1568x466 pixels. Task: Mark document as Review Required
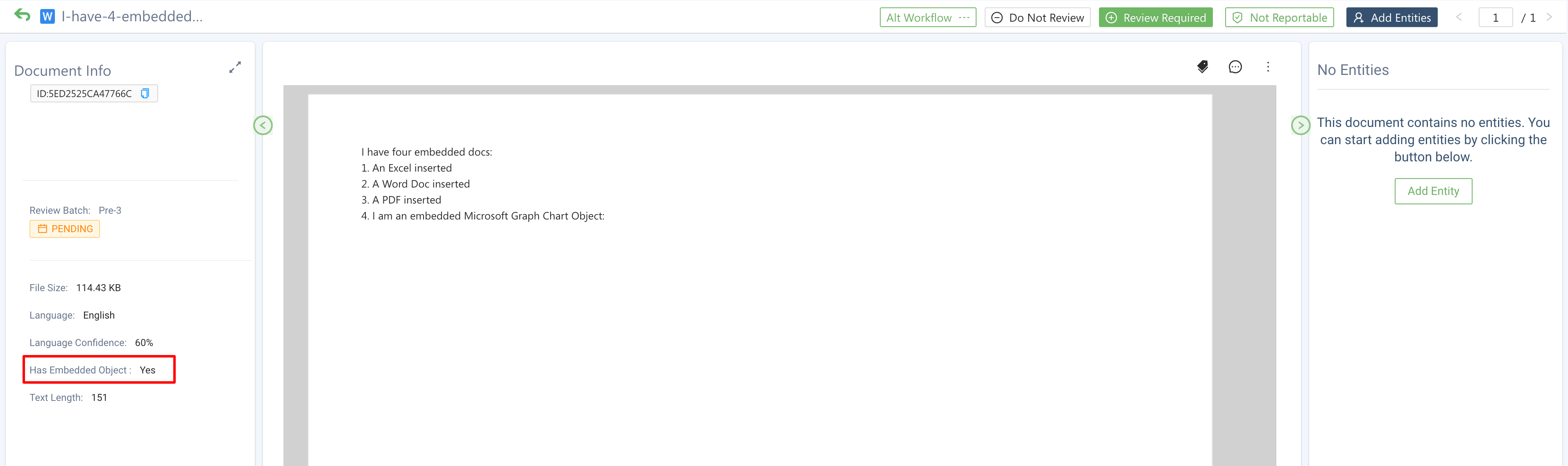tap(1155, 18)
